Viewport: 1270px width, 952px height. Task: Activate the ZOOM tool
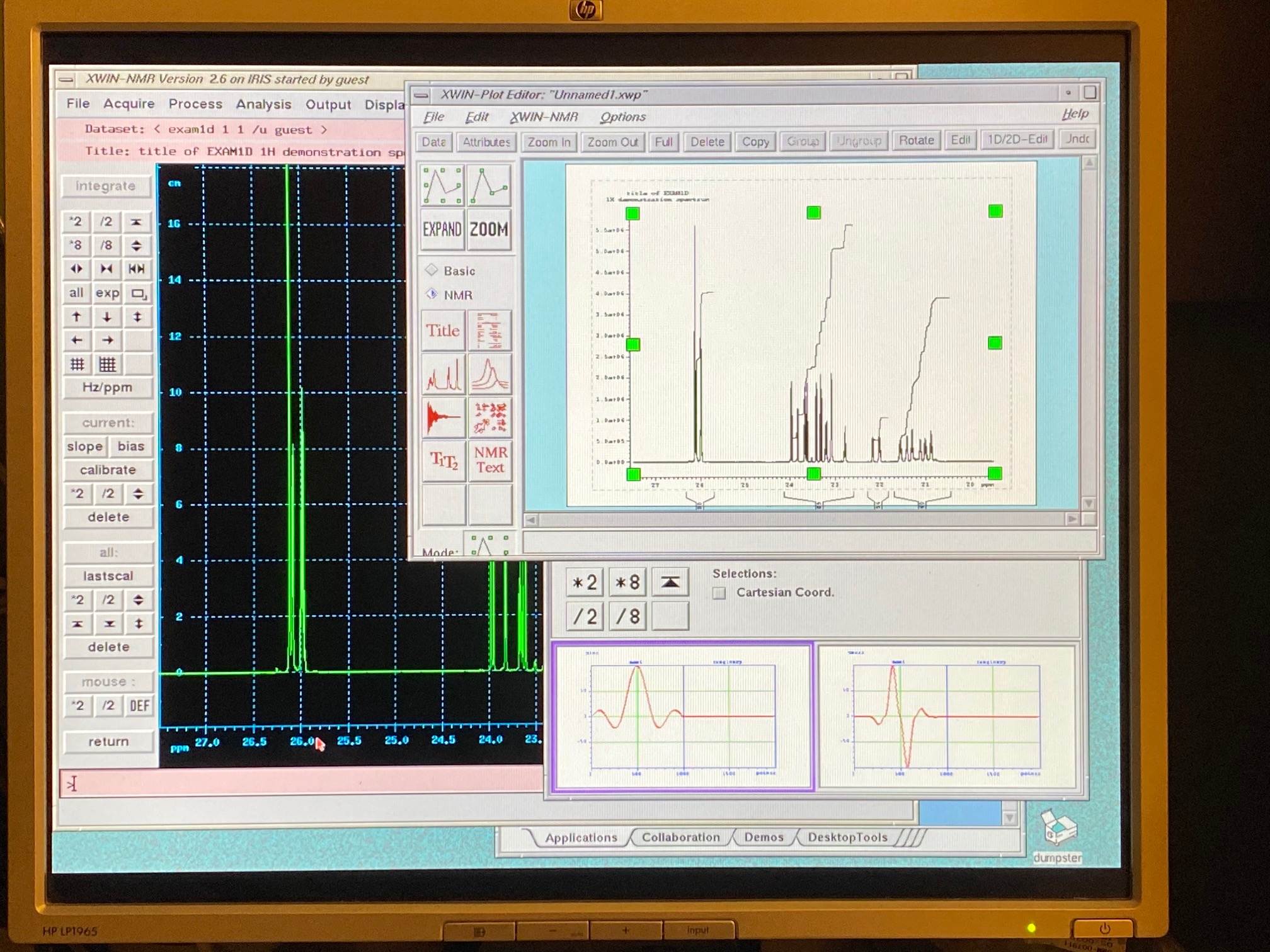(489, 230)
